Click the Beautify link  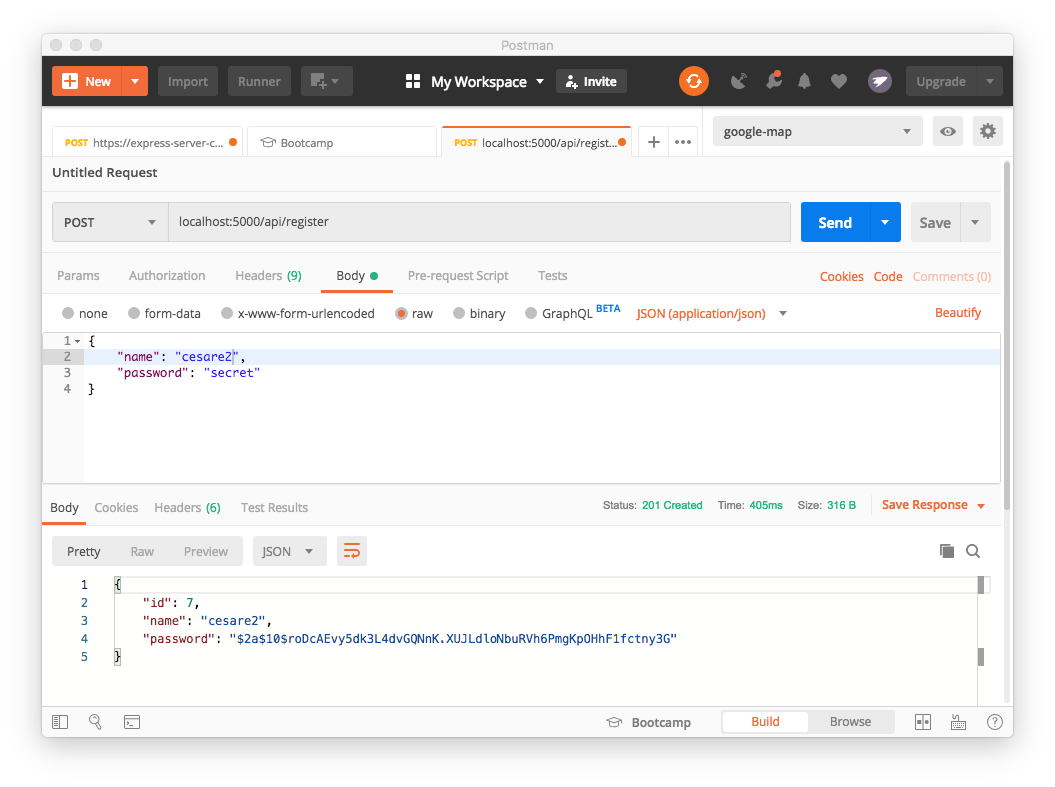coord(958,313)
